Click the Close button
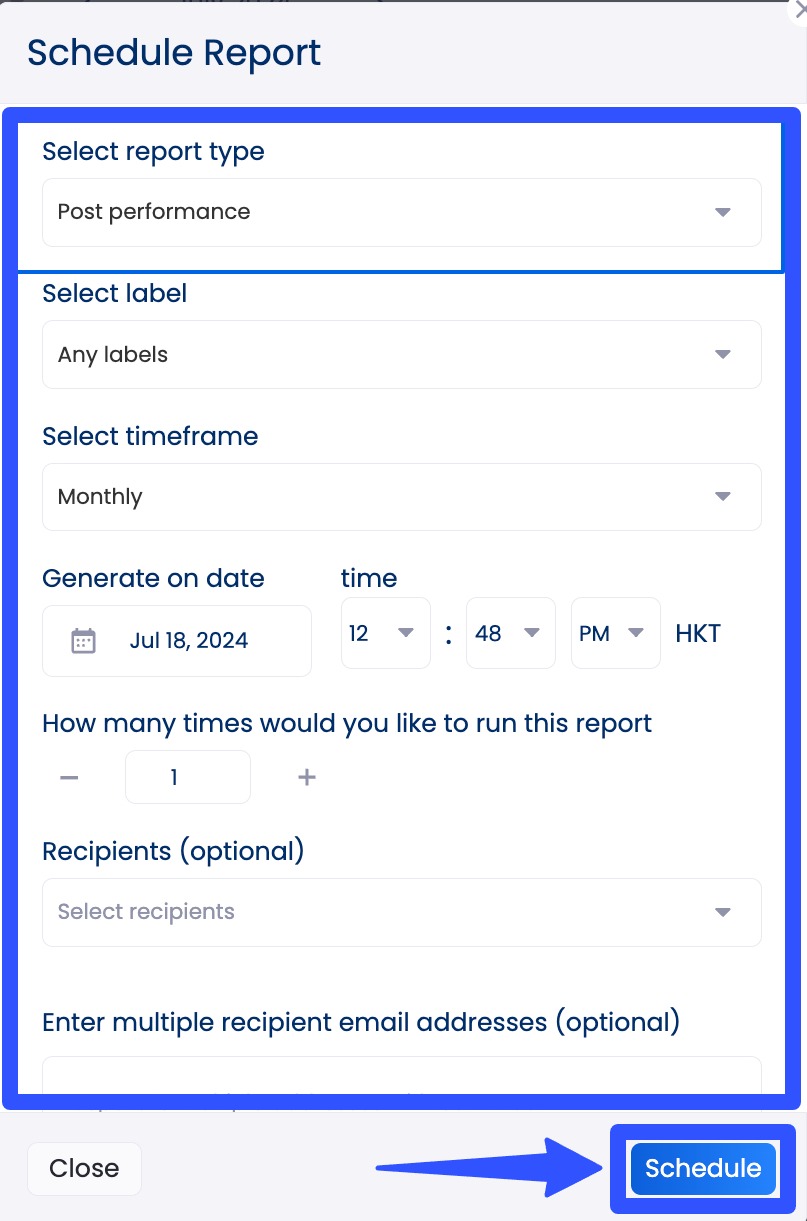This screenshot has width=807, height=1221. 84,1168
